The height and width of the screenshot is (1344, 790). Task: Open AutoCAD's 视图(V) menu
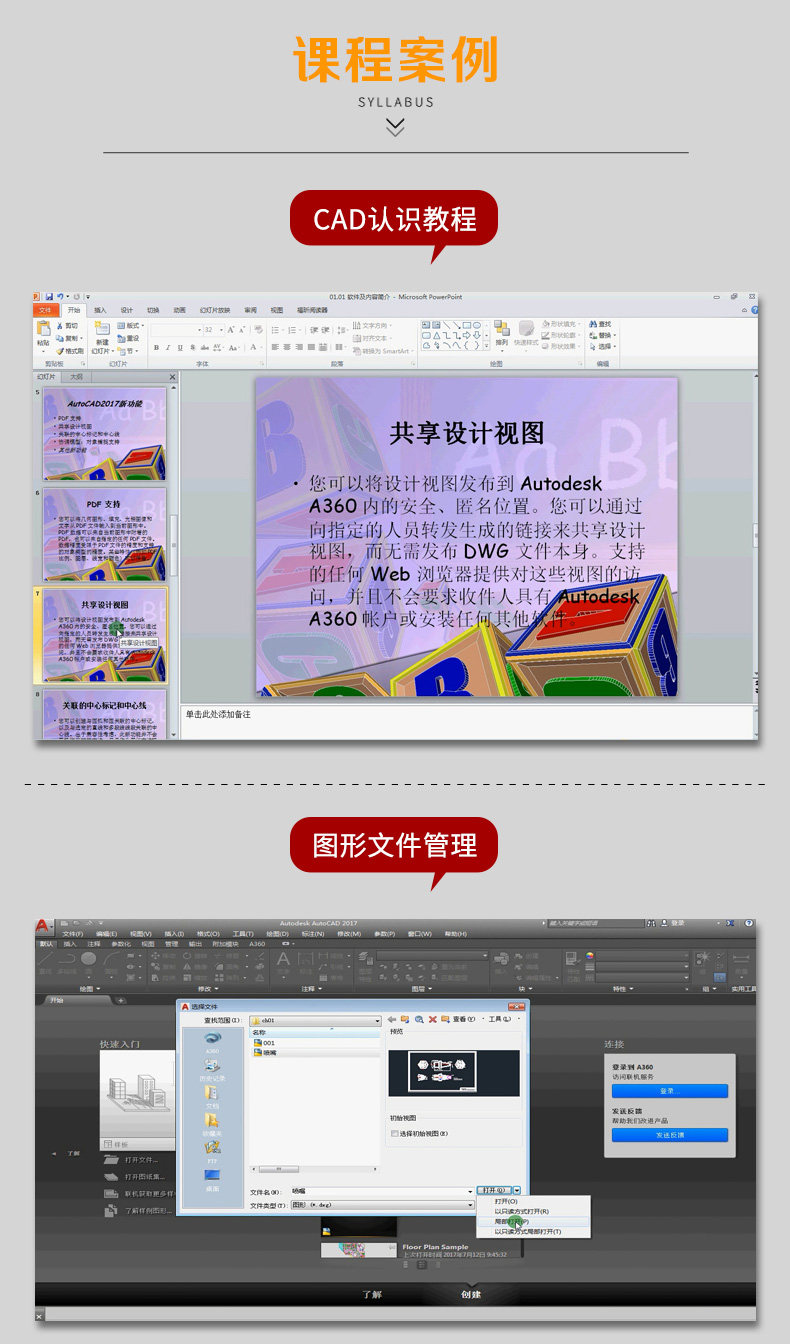click(x=142, y=934)
